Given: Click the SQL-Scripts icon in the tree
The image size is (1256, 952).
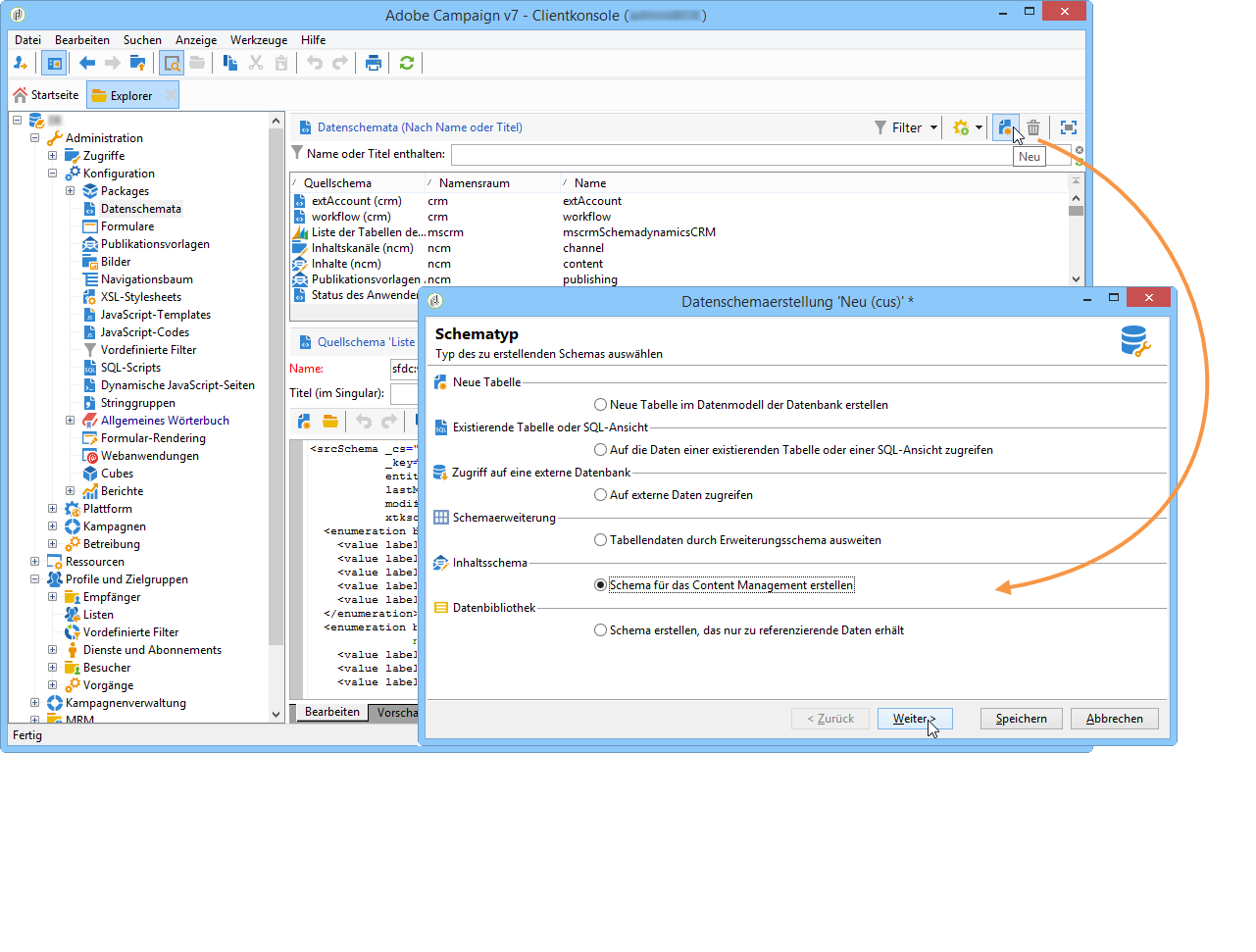Looking at the screenshot, I should 90,368.
